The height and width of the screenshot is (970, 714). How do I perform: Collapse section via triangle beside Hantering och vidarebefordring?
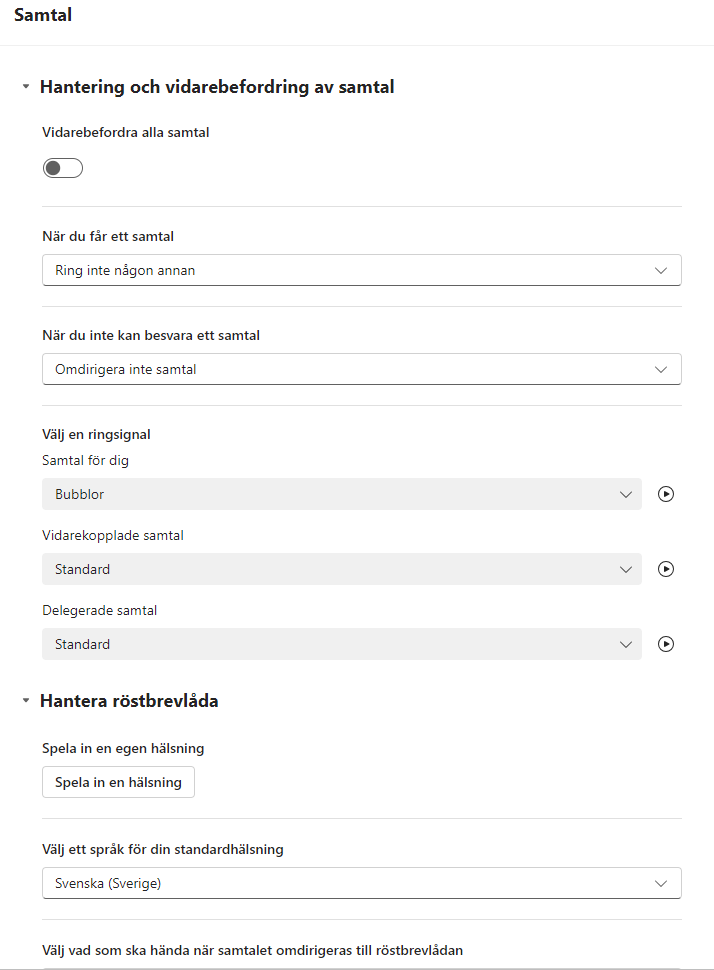(26, 87)
